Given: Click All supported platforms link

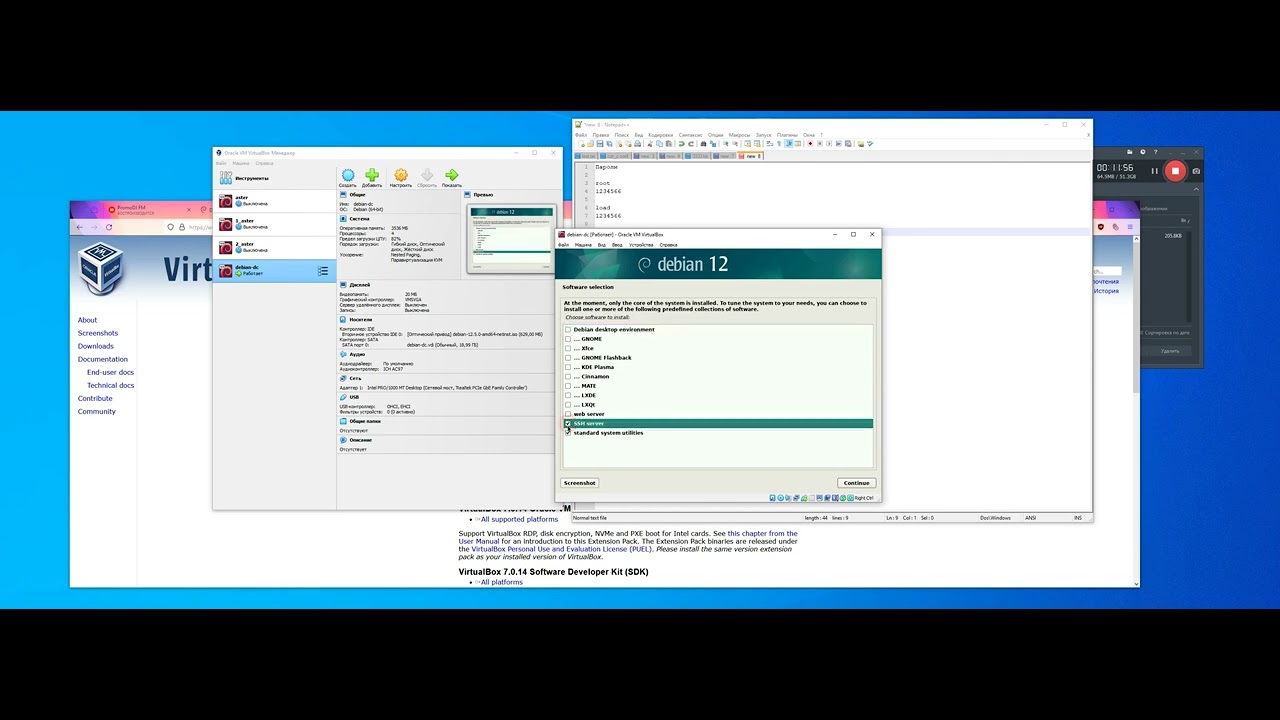Looking at the screenshot, I should click(x=519, y=519).
